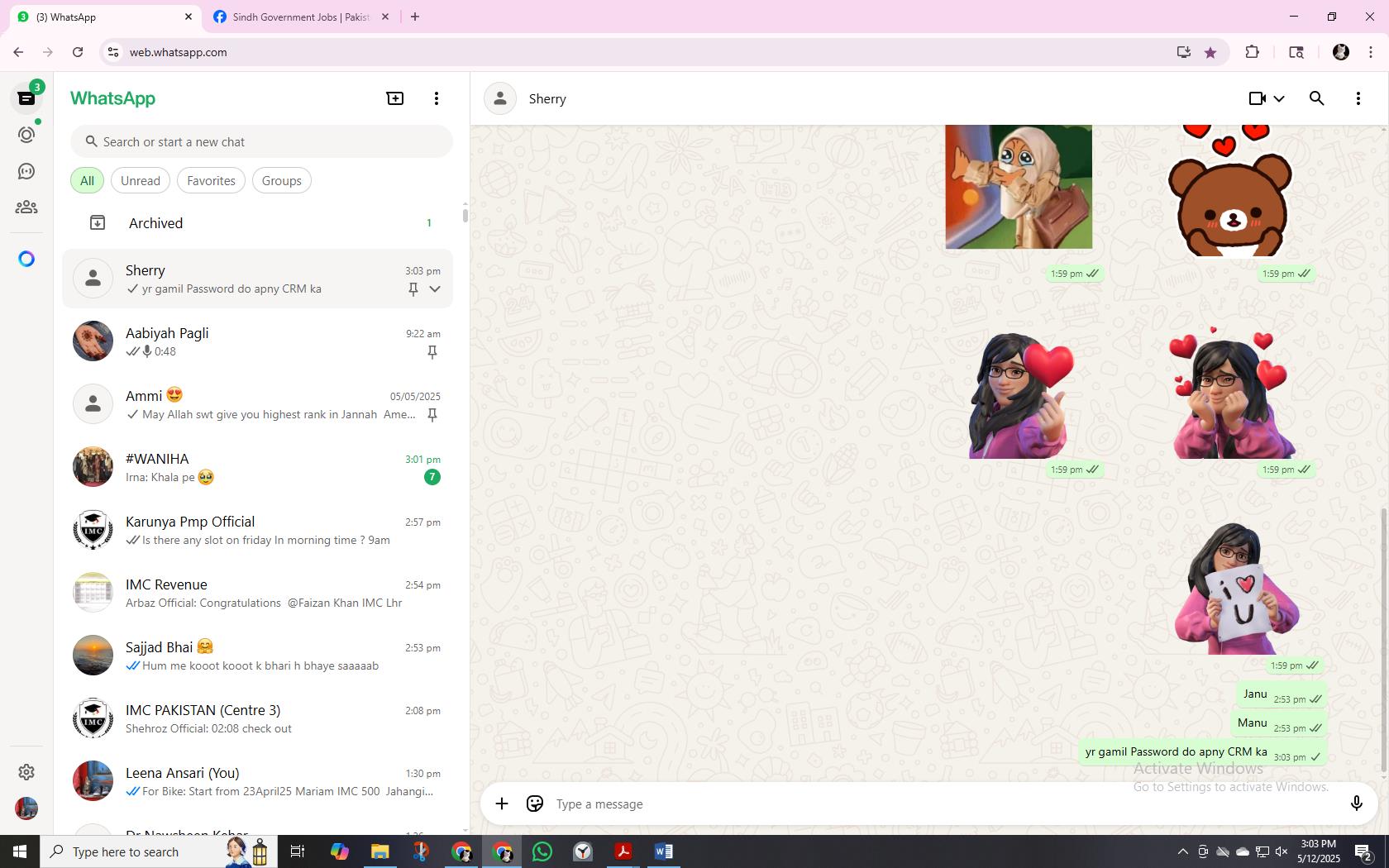
Task: Open the Chrome three-dot menu
Action: 1371,52
